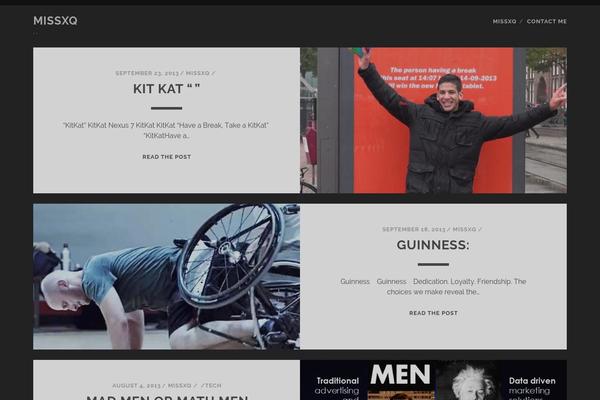Open the MISSXQ author link on the KIT KAT post

click(x=197, y=73)
